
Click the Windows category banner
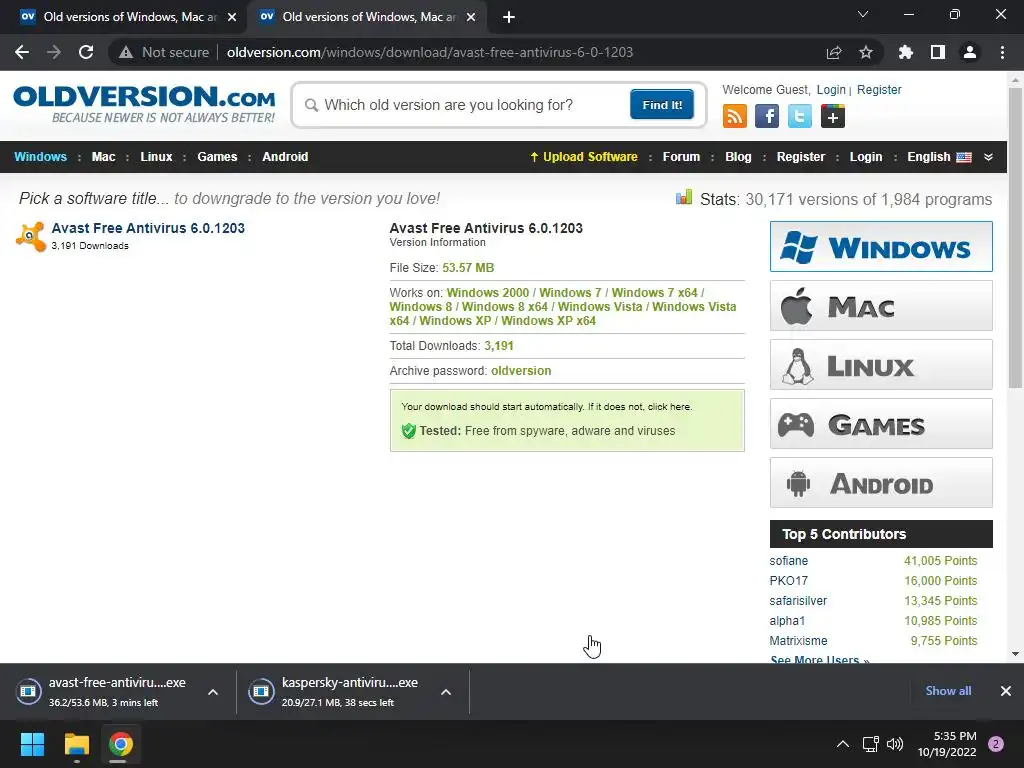coord(881,246)
